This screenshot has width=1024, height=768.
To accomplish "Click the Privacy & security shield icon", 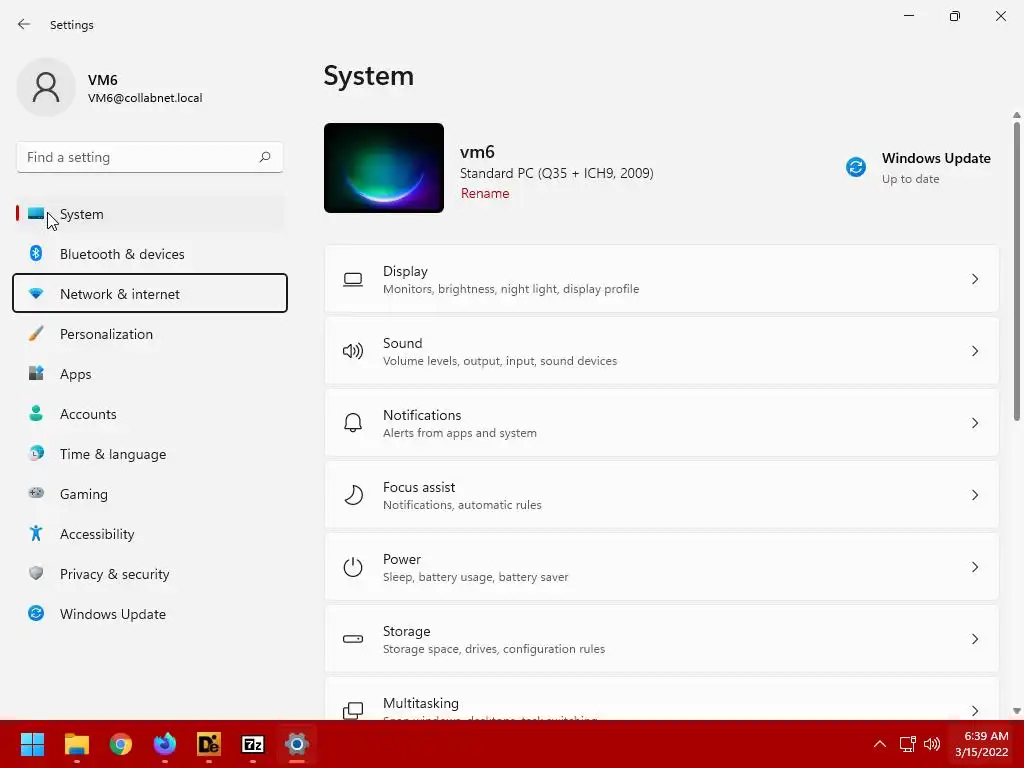I will point(36,573).
